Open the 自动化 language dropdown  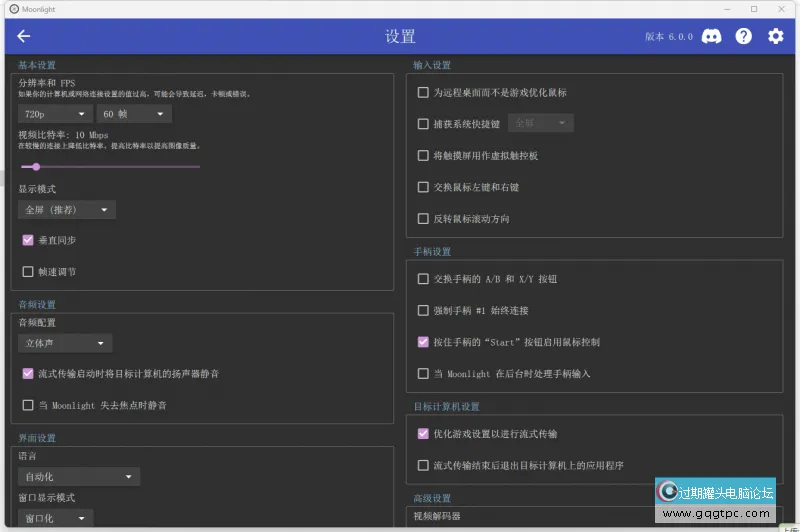tap(79, 477)
